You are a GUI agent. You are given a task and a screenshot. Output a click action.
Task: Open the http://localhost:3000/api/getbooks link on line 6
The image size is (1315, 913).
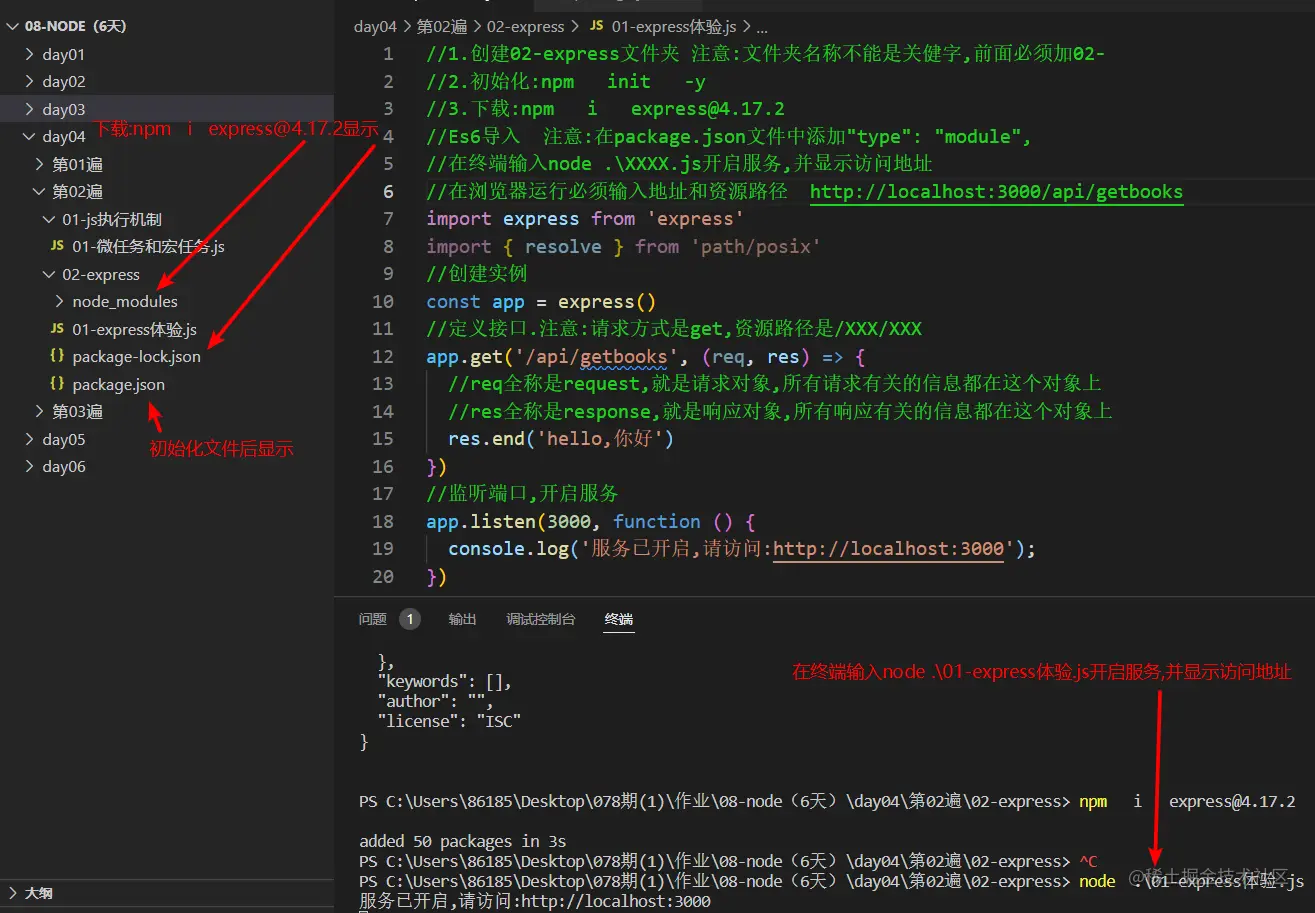[x=997, y=192]
